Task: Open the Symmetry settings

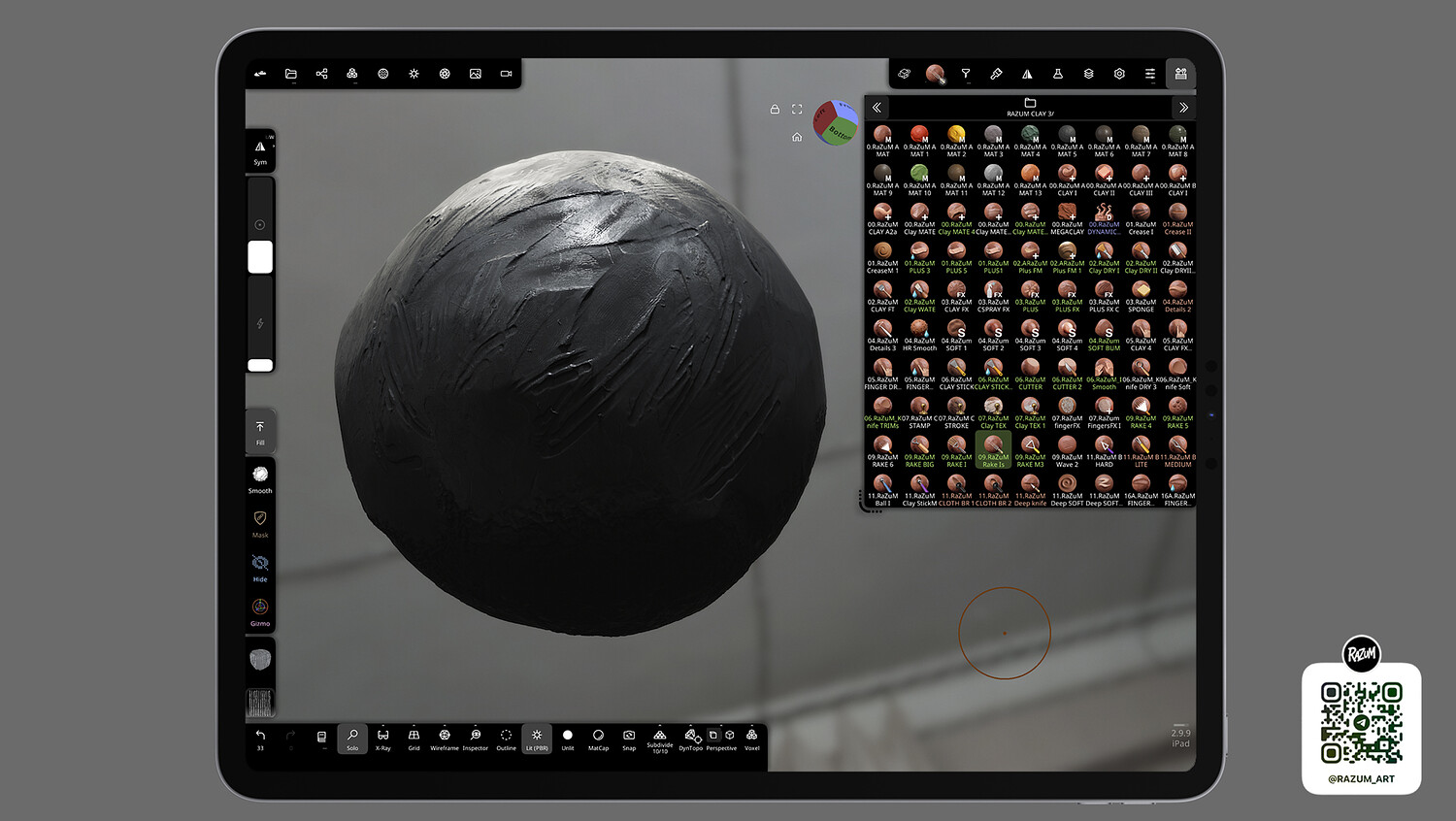Action: click(260, 150)
